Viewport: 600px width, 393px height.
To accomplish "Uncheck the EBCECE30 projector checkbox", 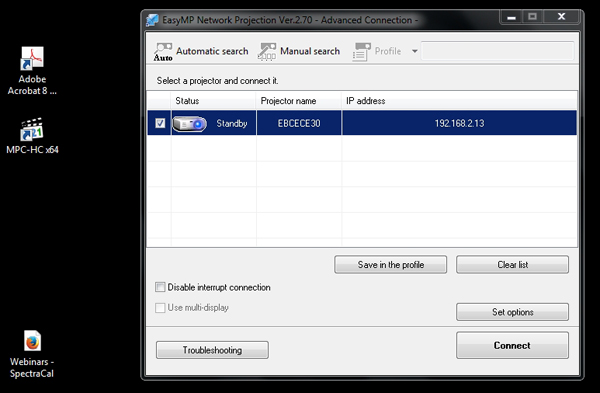I will click(160, 123).
